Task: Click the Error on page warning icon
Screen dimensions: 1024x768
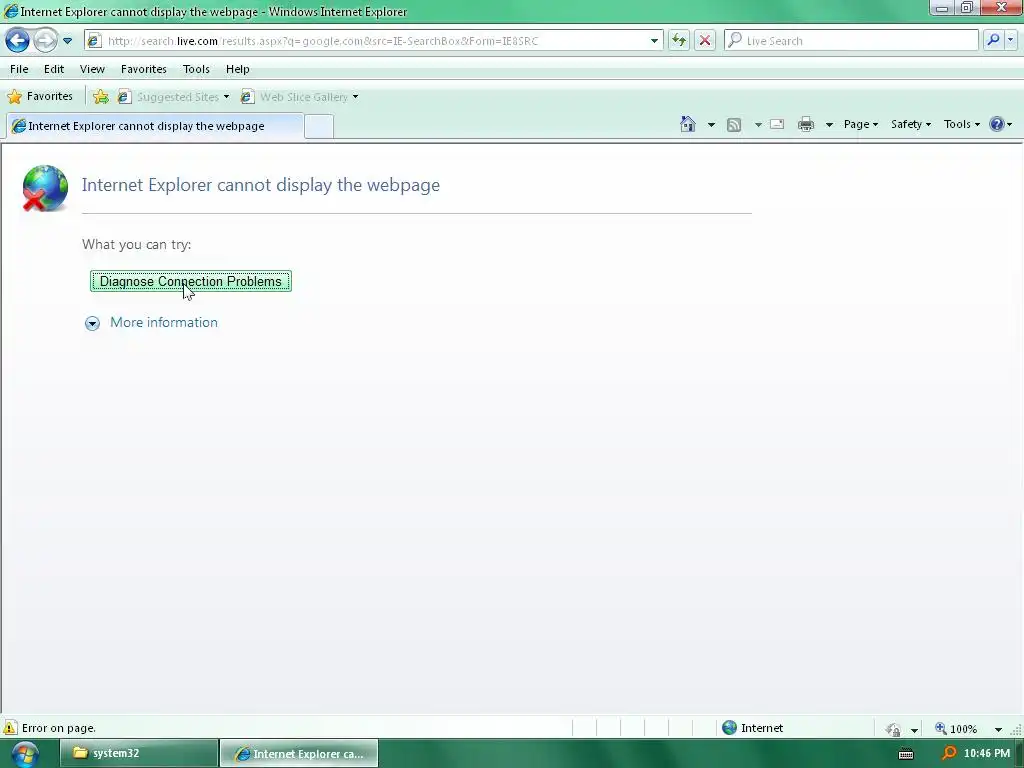Action: 10,728
